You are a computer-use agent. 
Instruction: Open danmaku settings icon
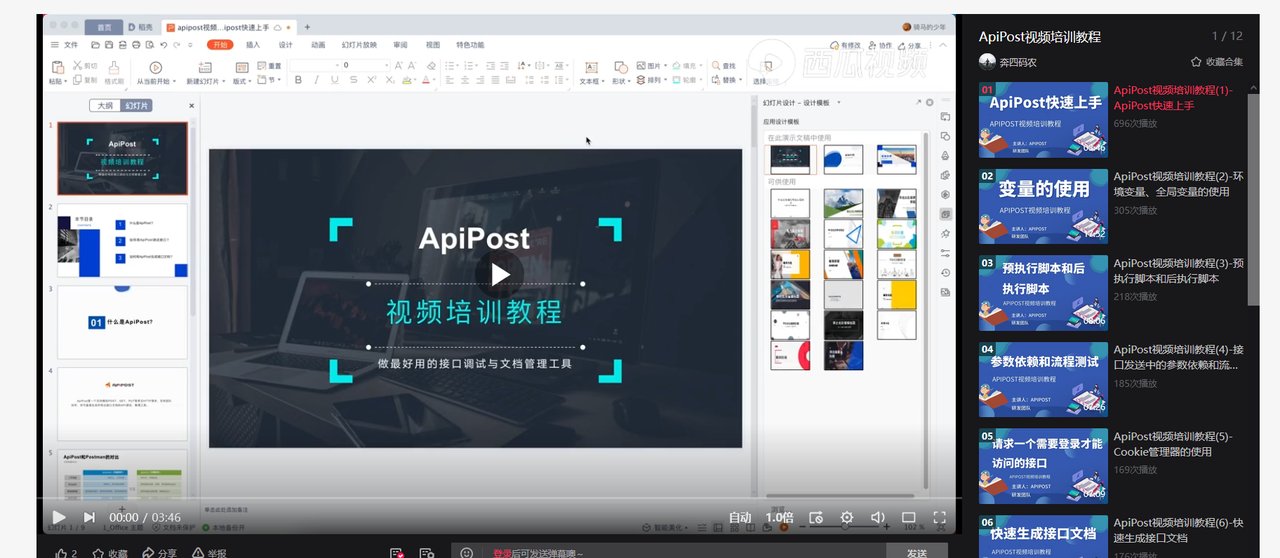[427, 552]
